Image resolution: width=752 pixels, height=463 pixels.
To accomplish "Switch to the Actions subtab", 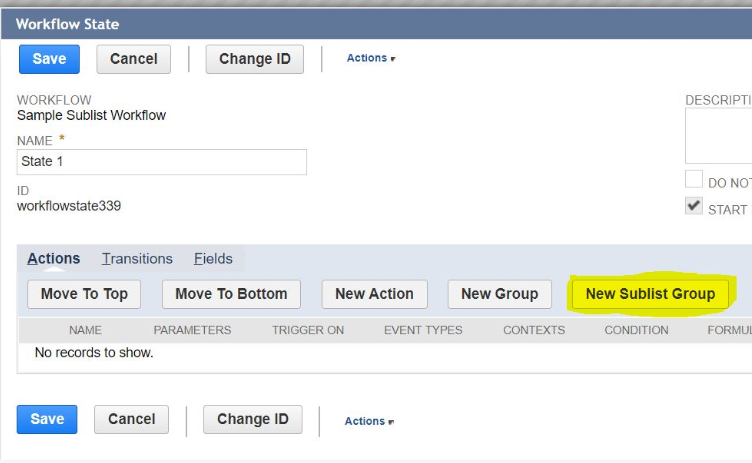I will click(53, 259).
